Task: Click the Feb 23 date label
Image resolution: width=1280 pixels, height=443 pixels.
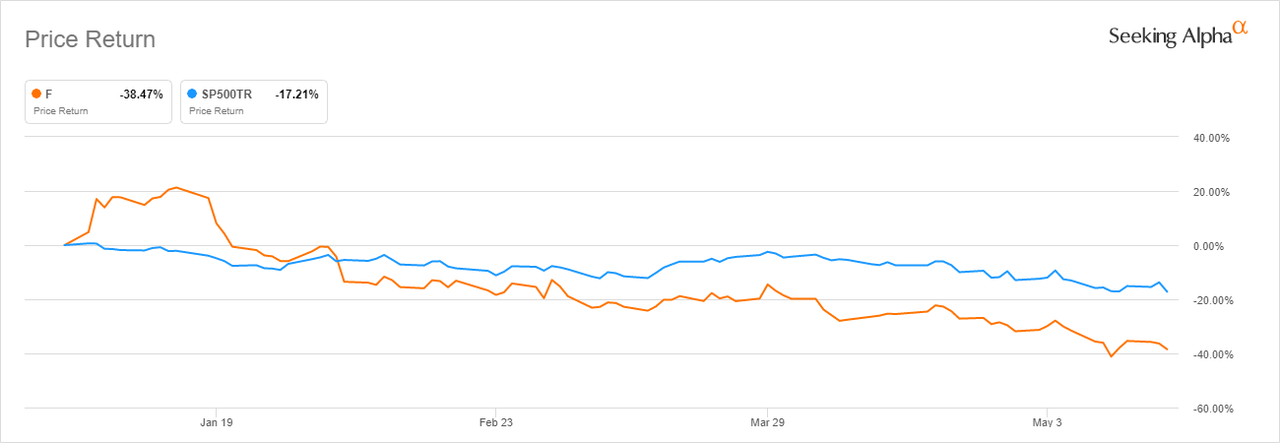Action: 495,424
